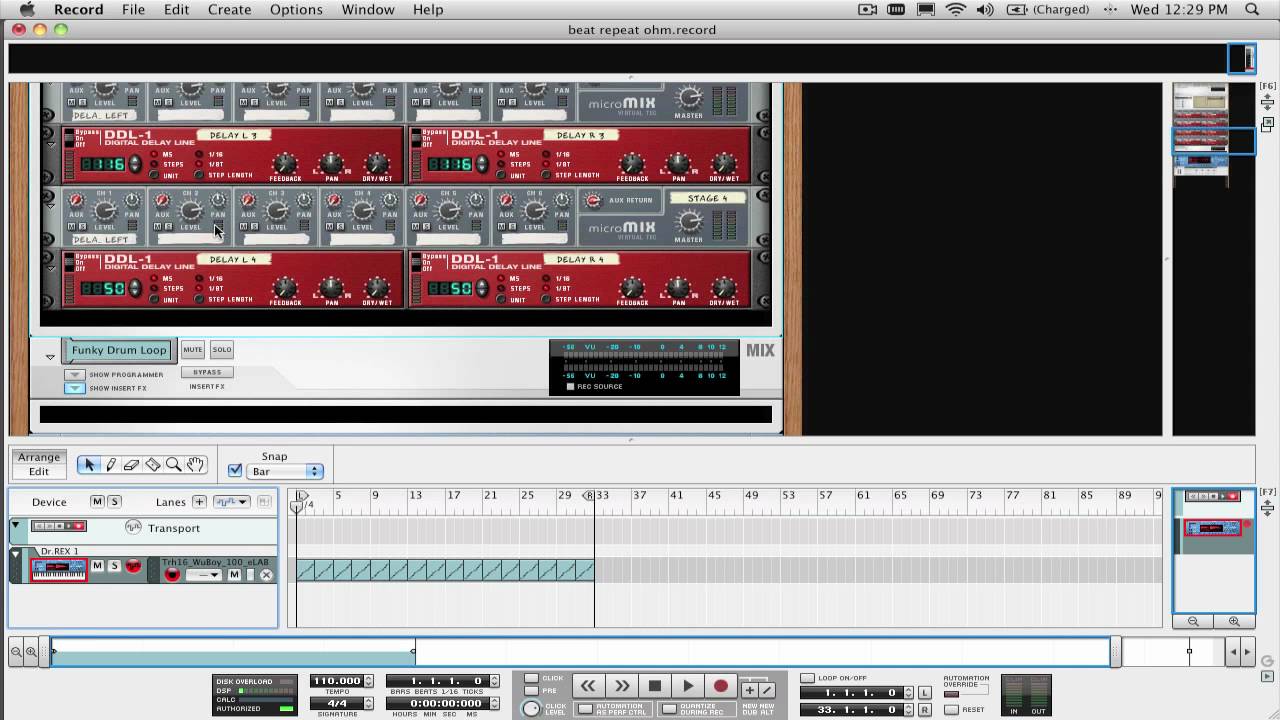This screenshot has height=720, width=1280.
Task: Open the Apple menu
Action: 27,9
